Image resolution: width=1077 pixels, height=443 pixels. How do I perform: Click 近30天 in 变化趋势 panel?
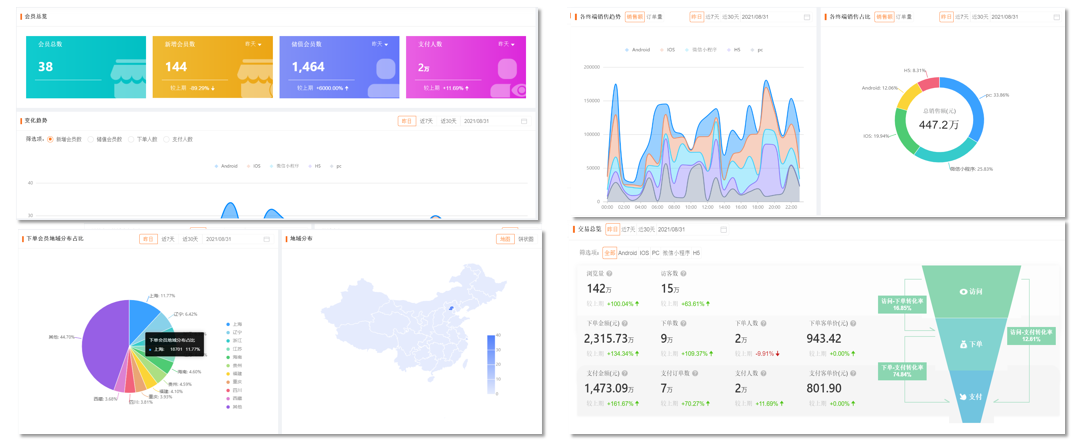tap(447, 121)
